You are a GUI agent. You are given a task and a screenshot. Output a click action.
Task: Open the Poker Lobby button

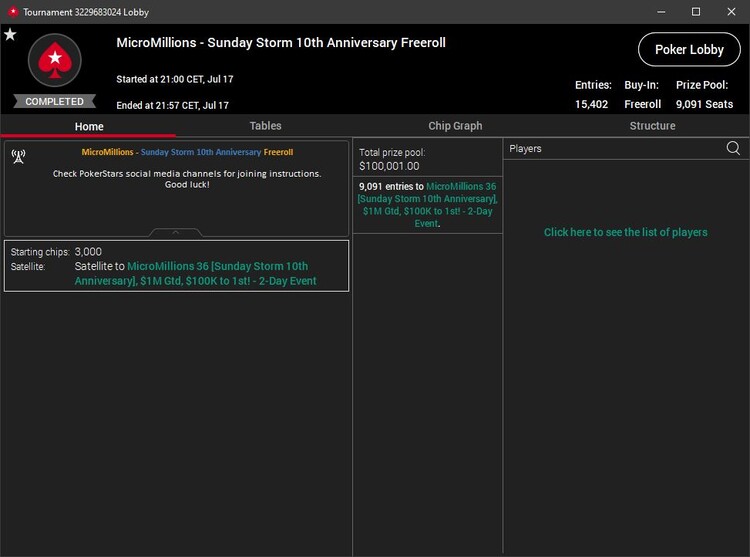(689, 49)
